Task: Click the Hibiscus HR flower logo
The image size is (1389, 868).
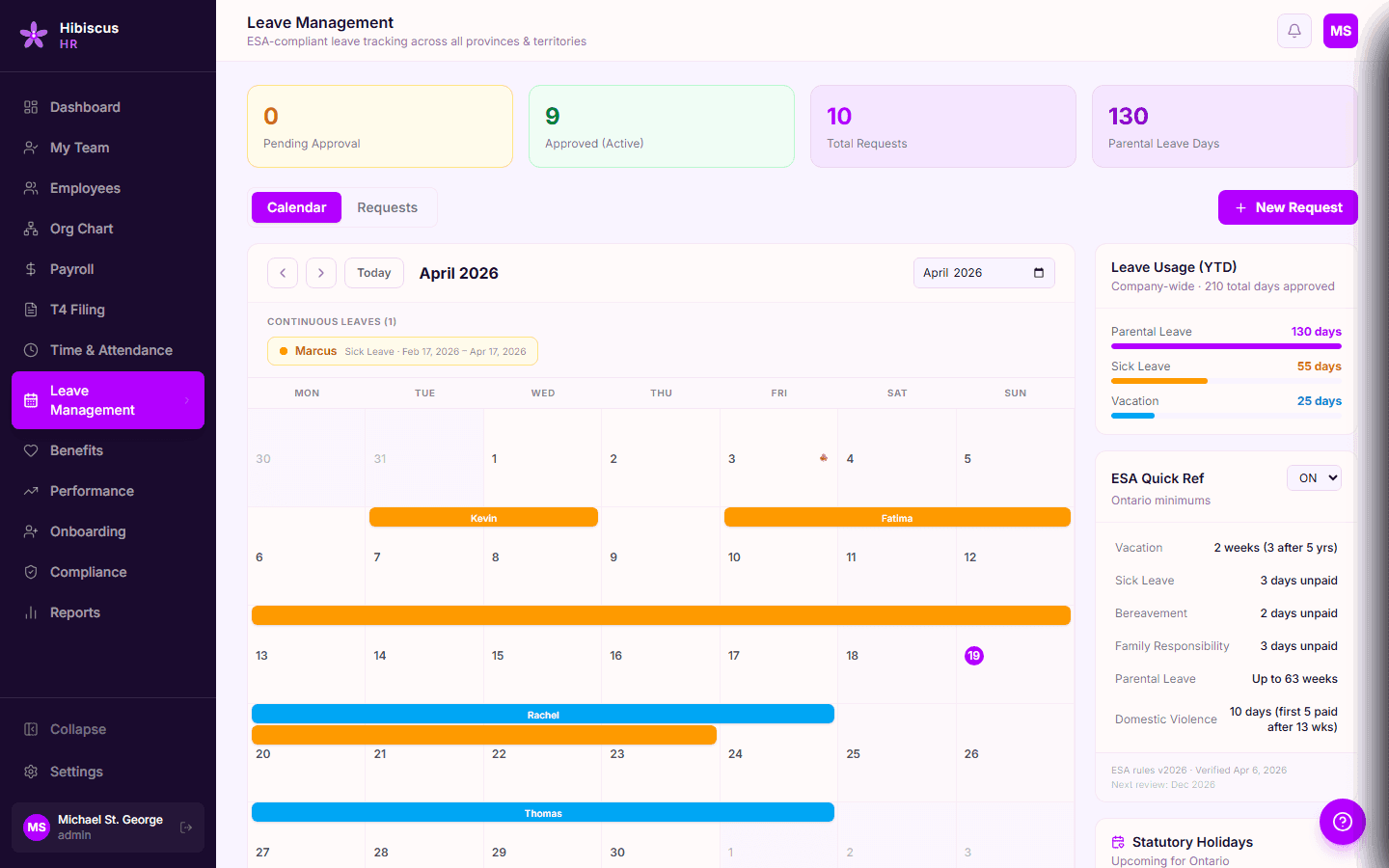Action: tap(34, 35)
